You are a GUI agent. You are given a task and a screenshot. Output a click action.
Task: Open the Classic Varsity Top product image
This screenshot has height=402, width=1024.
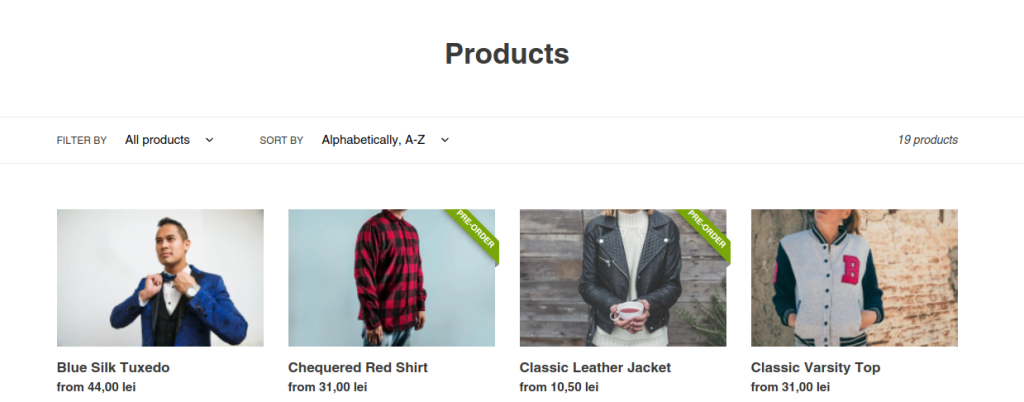tap(854, 277)
